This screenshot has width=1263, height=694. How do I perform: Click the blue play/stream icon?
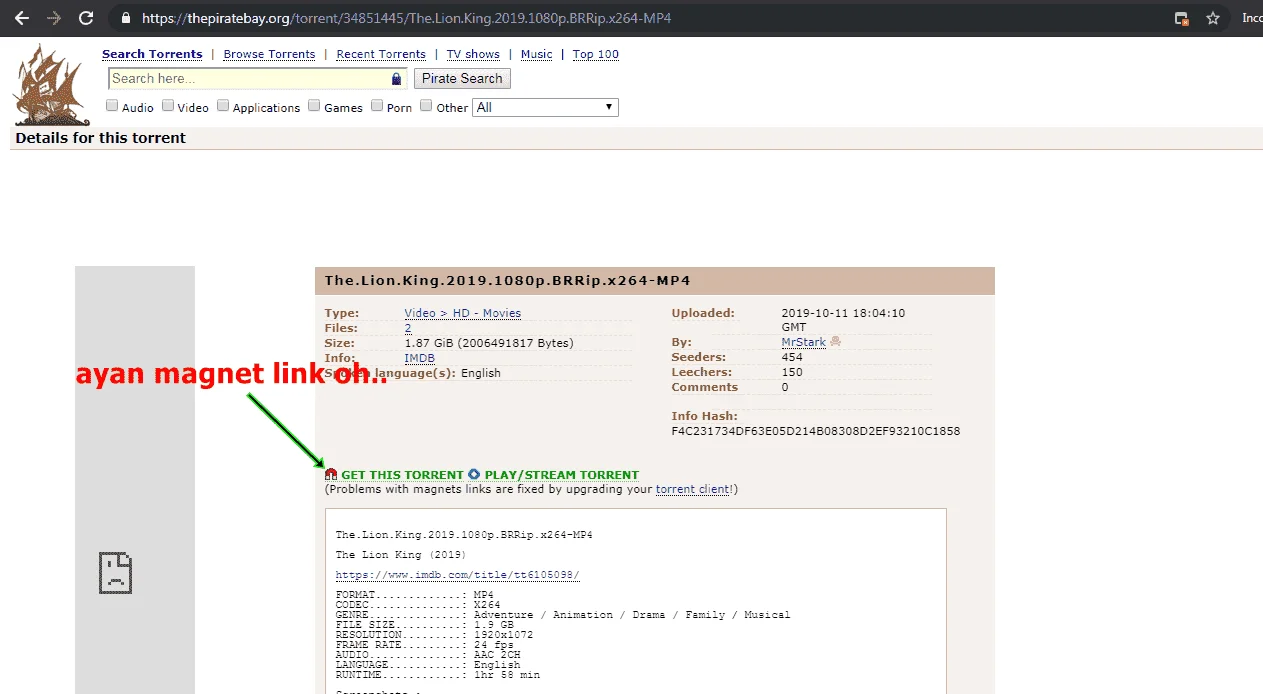tap(474, 475)
